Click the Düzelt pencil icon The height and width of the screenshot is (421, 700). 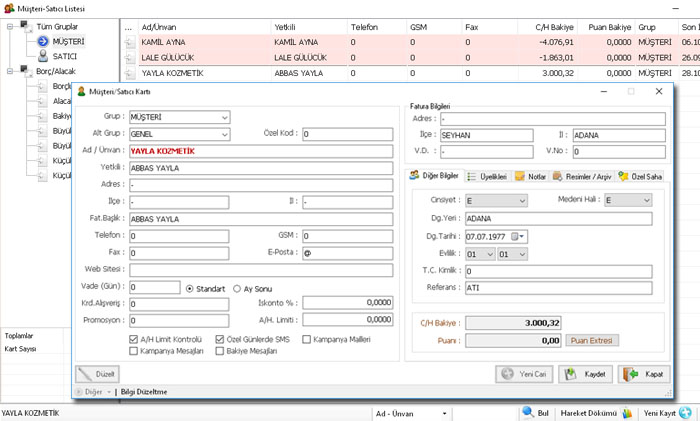tap(85, 374)
